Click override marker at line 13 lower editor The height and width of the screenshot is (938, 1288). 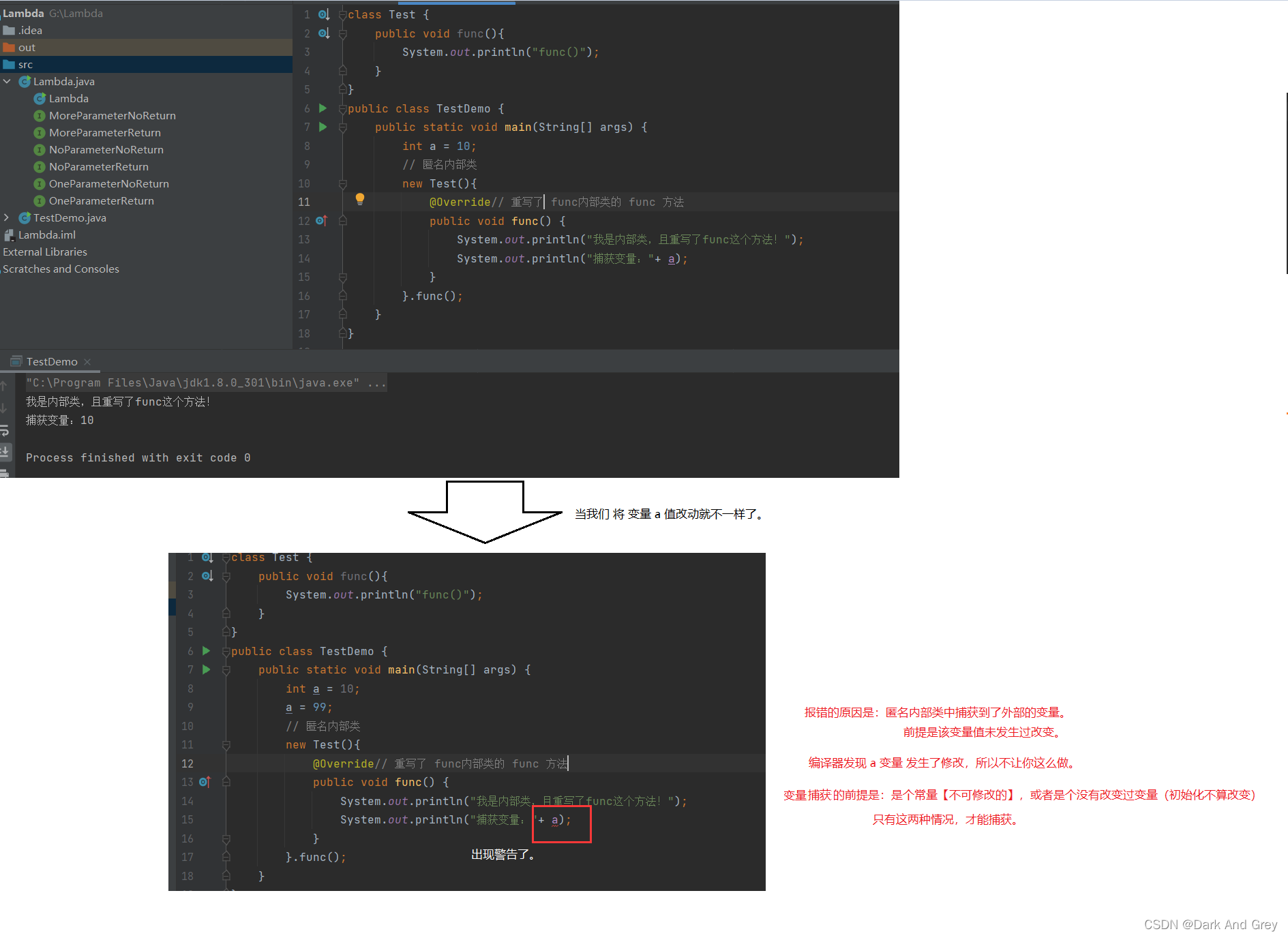[x=205, y=782]
